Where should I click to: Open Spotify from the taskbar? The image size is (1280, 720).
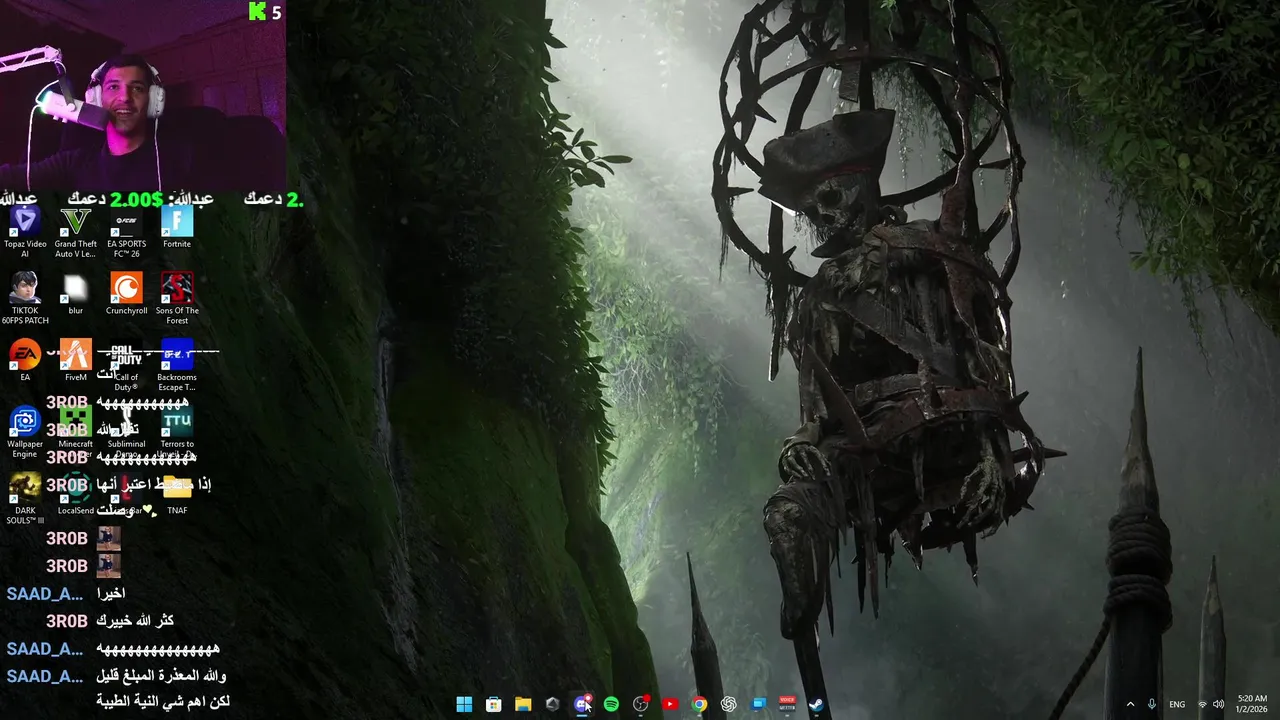tap(611, 704)
